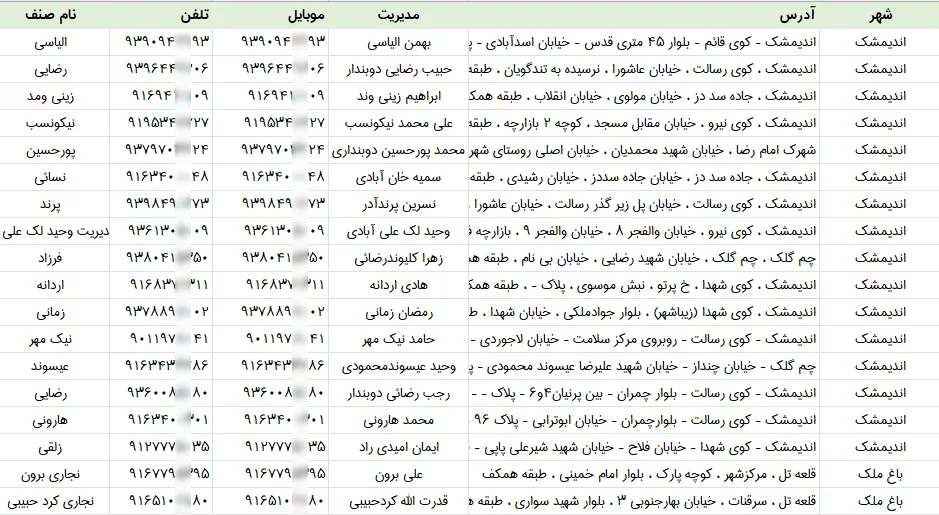This screenshot has height=515, width=939.
Task: Click manager cell حبیب رضایی دوبندار
Action: point(398,69)
